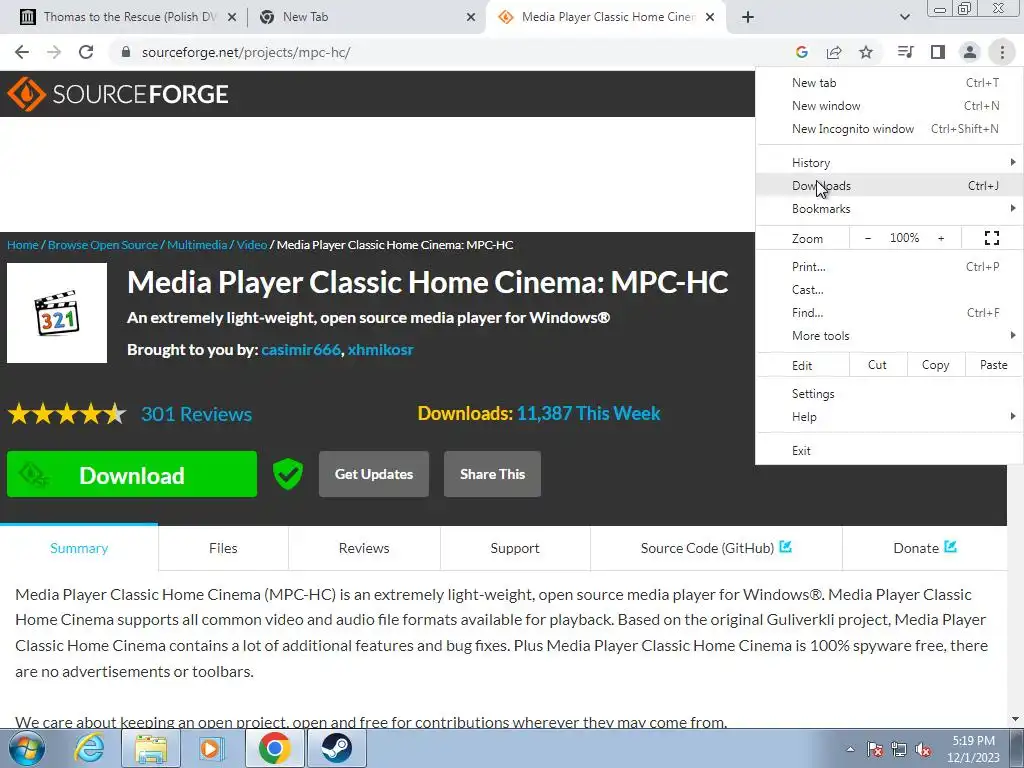Toggle the side panel icon
The height and width of the screenshot is (768, 1024).
click(938, 52)
